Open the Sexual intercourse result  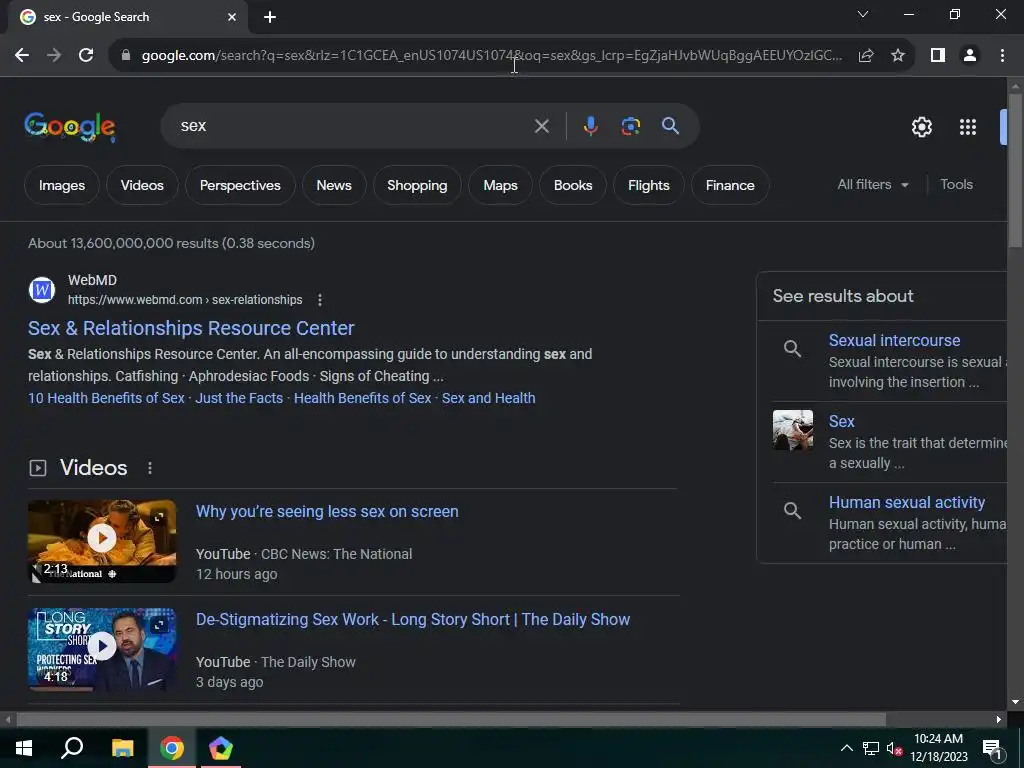coord(894,340)
